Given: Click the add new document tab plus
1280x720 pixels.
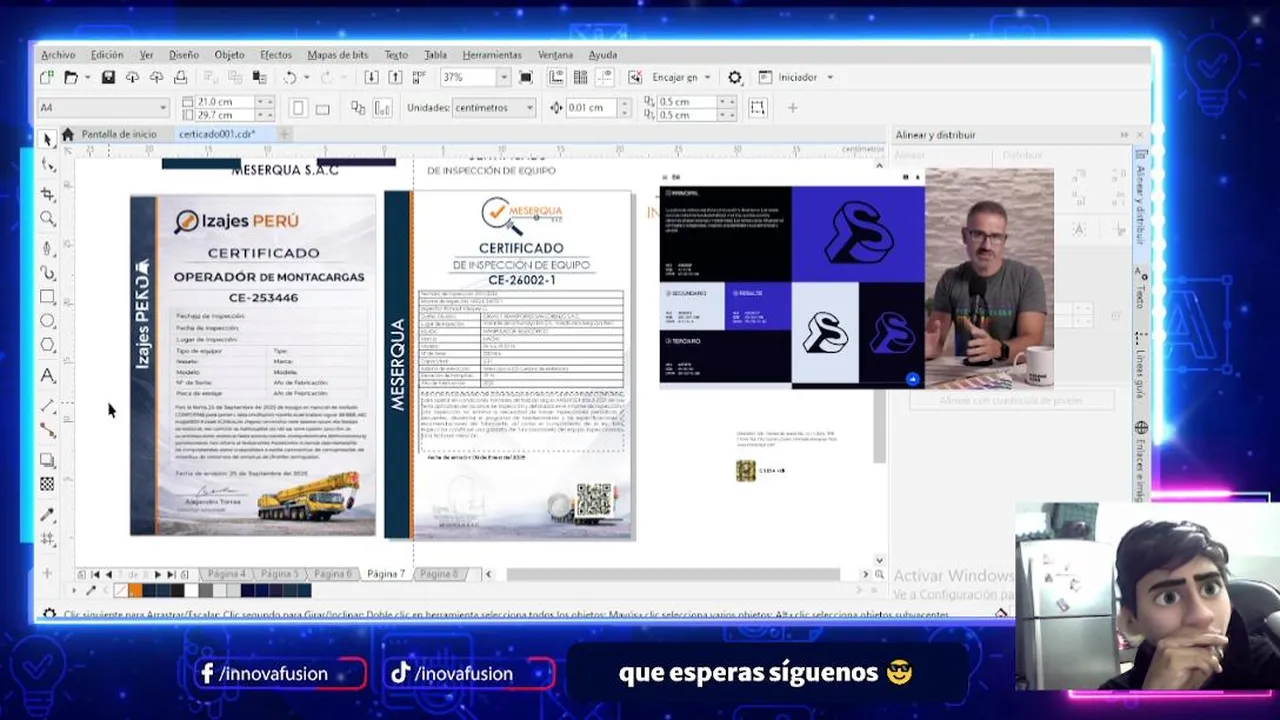Looking at the screenshot, I should [284, 134].
